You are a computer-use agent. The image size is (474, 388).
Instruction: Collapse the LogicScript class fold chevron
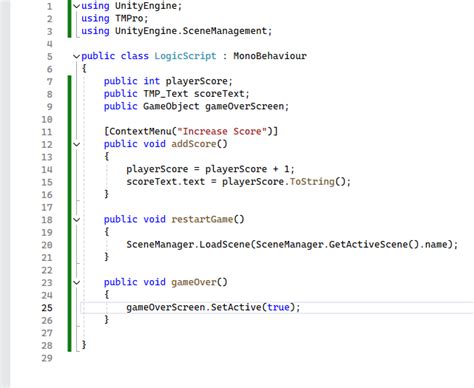tap(77, 56)
